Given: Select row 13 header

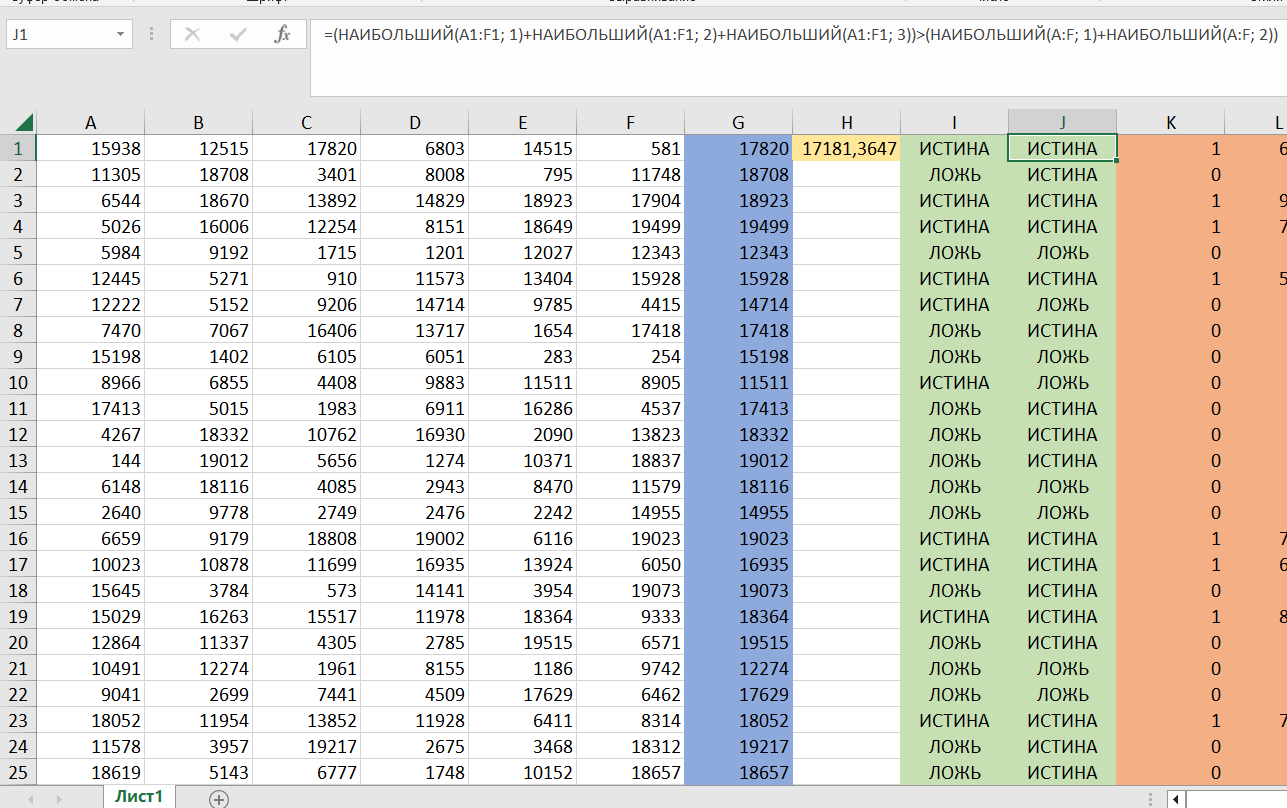Looking at the screenshot, I should tap(18, 461).
